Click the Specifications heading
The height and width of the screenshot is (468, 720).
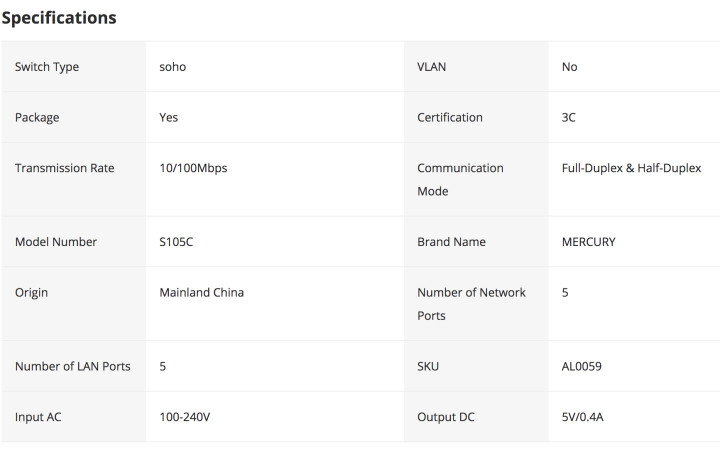[59, 18]
